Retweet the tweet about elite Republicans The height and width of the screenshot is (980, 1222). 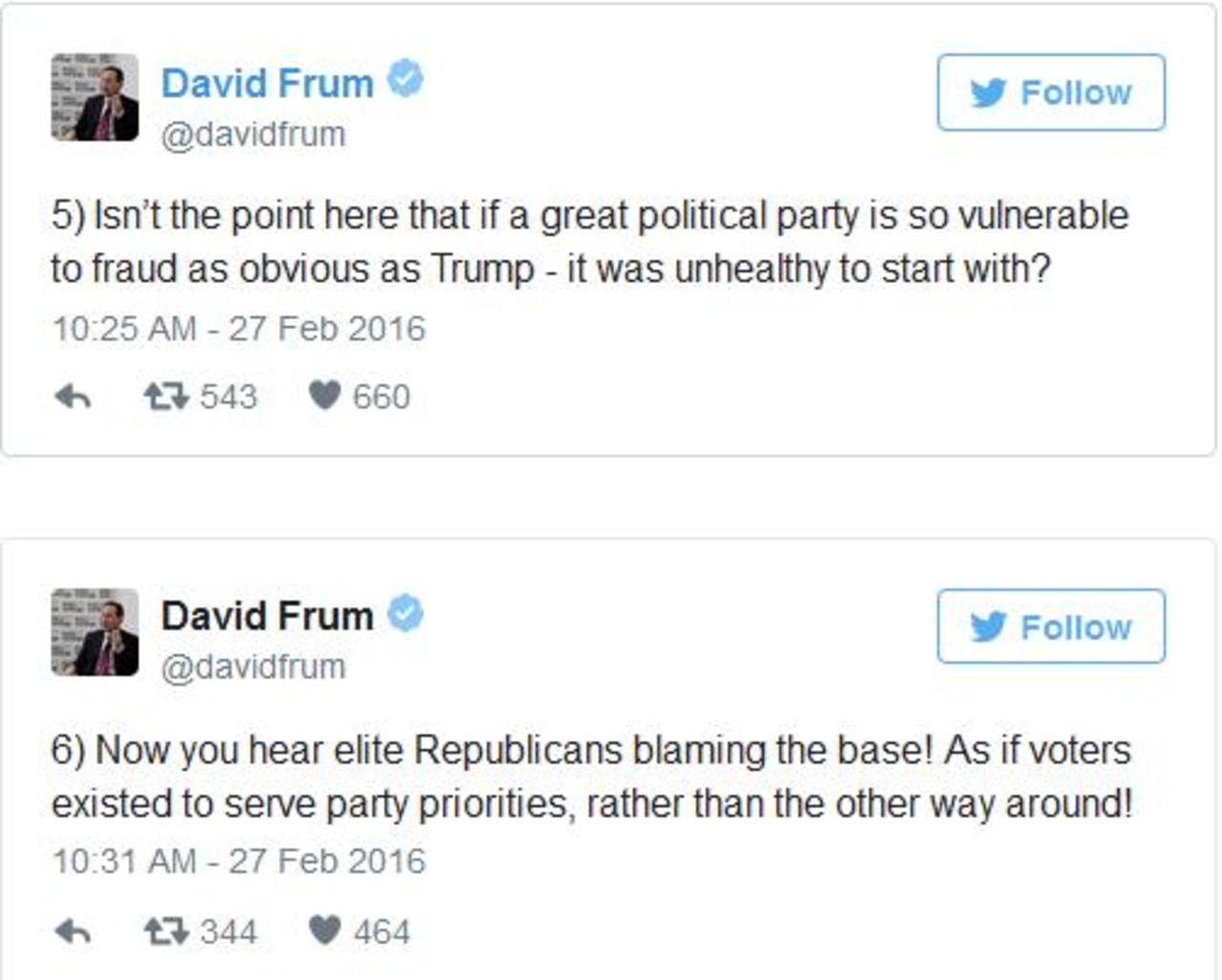click(x=166, y=930)
